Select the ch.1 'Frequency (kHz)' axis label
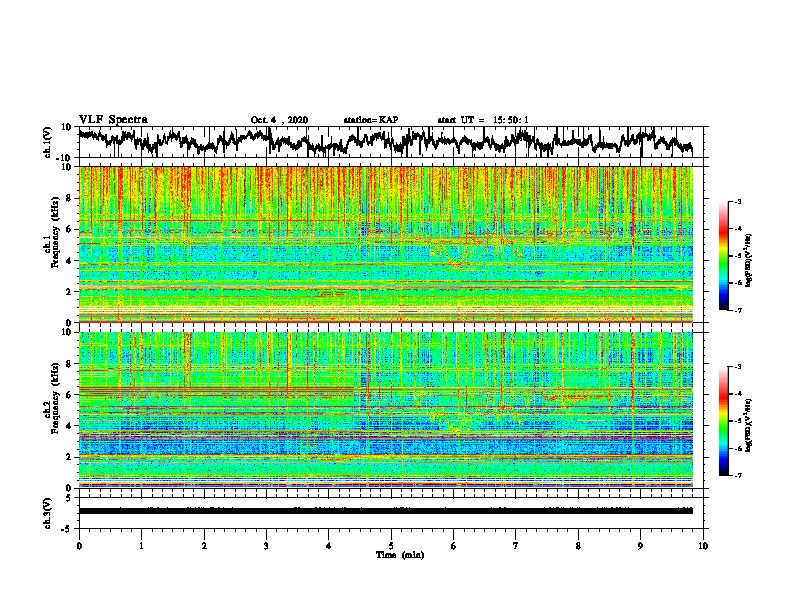This screenshot has width=792, height=612. coord(56,233)
